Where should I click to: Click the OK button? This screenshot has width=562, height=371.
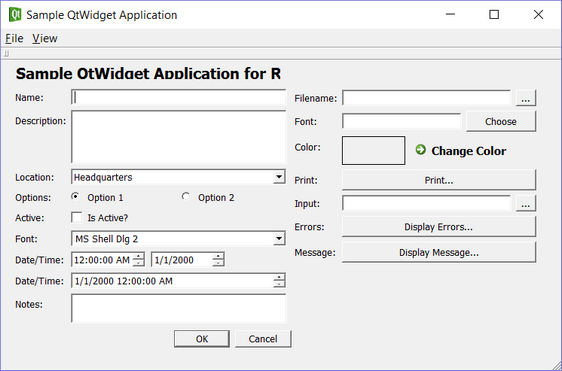coord(202,339)
